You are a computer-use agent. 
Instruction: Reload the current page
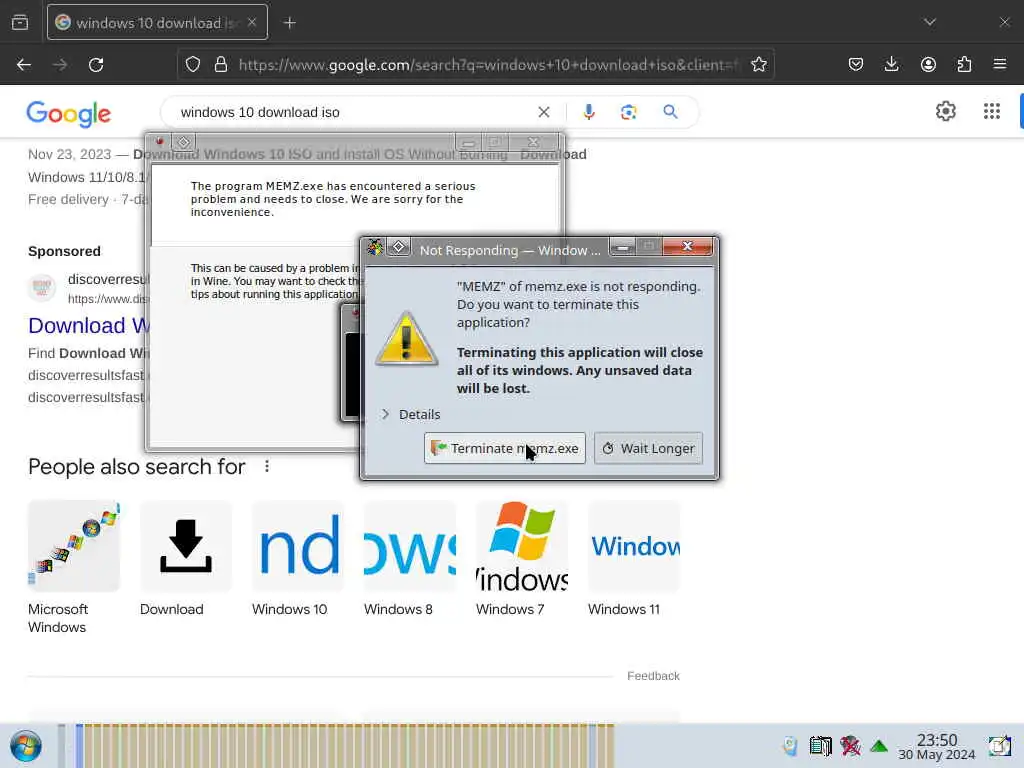coord(96,65)
